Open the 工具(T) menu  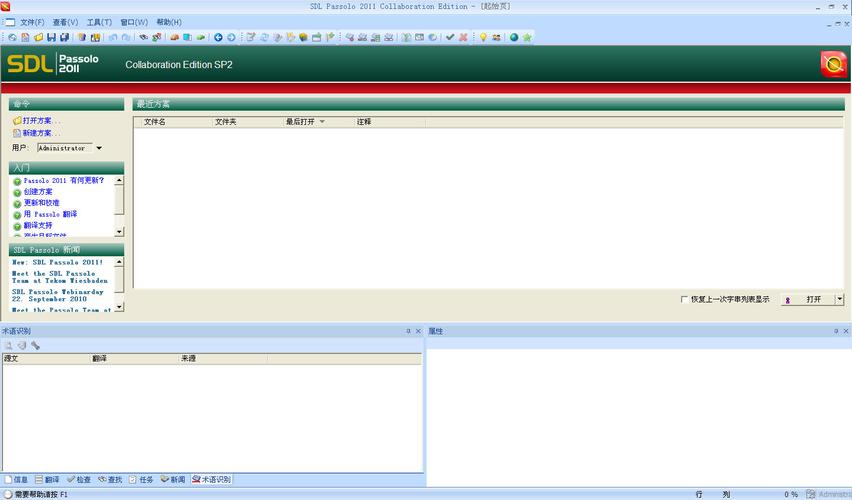point(99,22)
